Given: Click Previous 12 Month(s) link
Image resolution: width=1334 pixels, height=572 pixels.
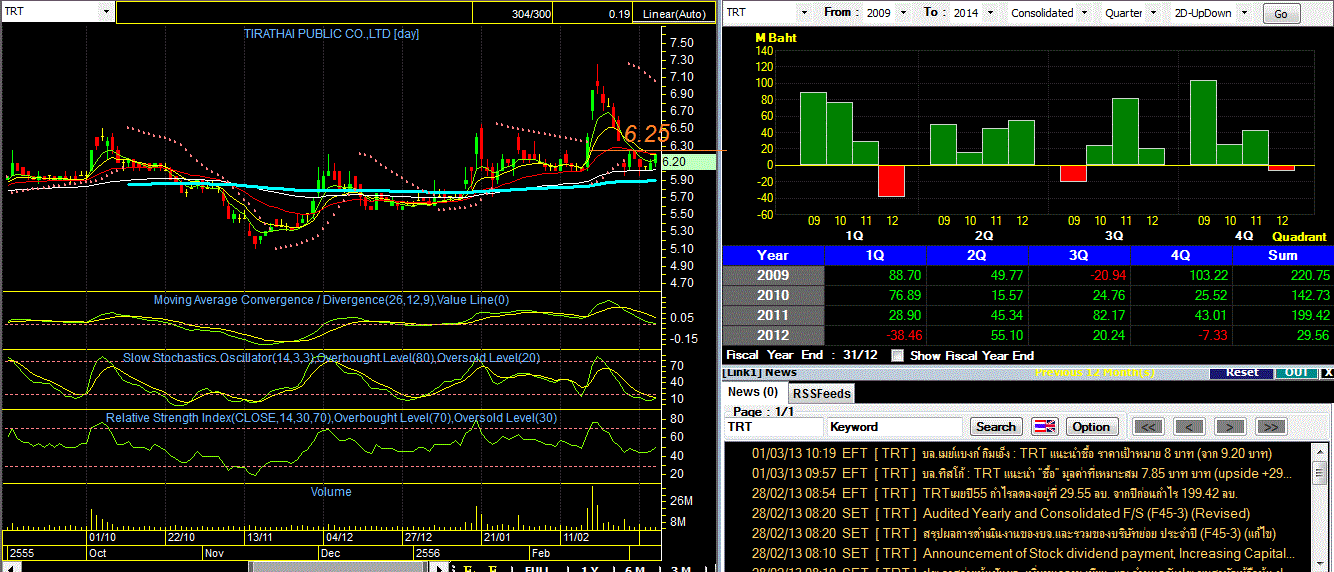Looking at the screenshot, I should pyautogui.click(x=1094, y=372).
